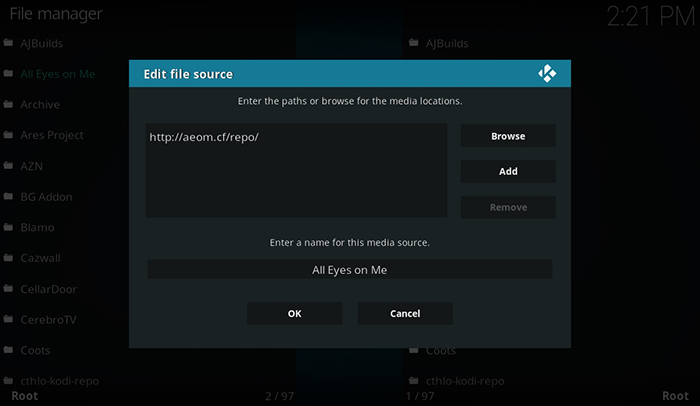Click cthlo-kodi-repo folder icon in right pane
The width and height of the screenshot is (700, 406).
[413, 381]
